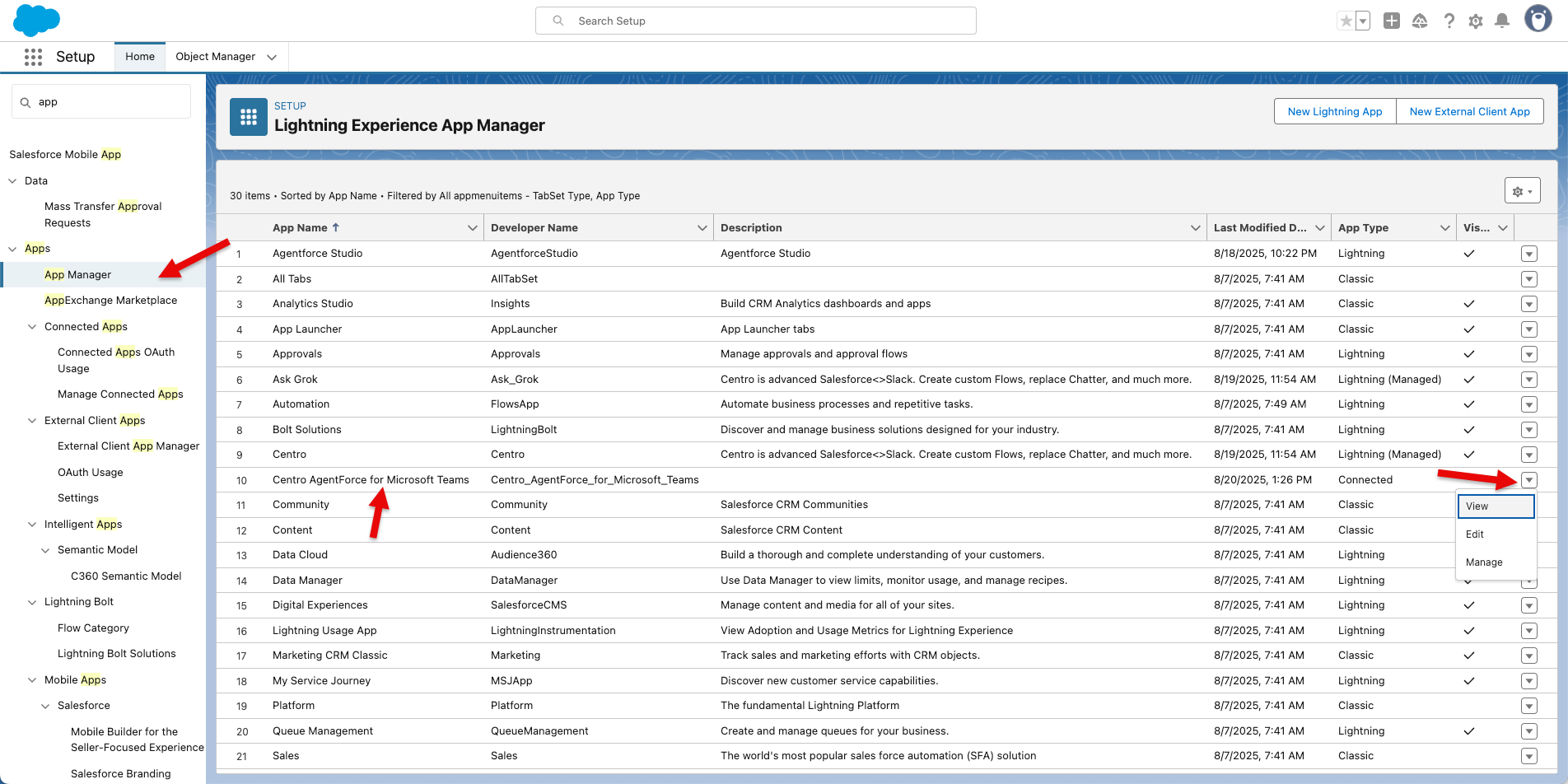Image resolution: width=1568 pixels, height=784 pixels.
Task: Click the New External Client App button
Action: click(1469, 111)
